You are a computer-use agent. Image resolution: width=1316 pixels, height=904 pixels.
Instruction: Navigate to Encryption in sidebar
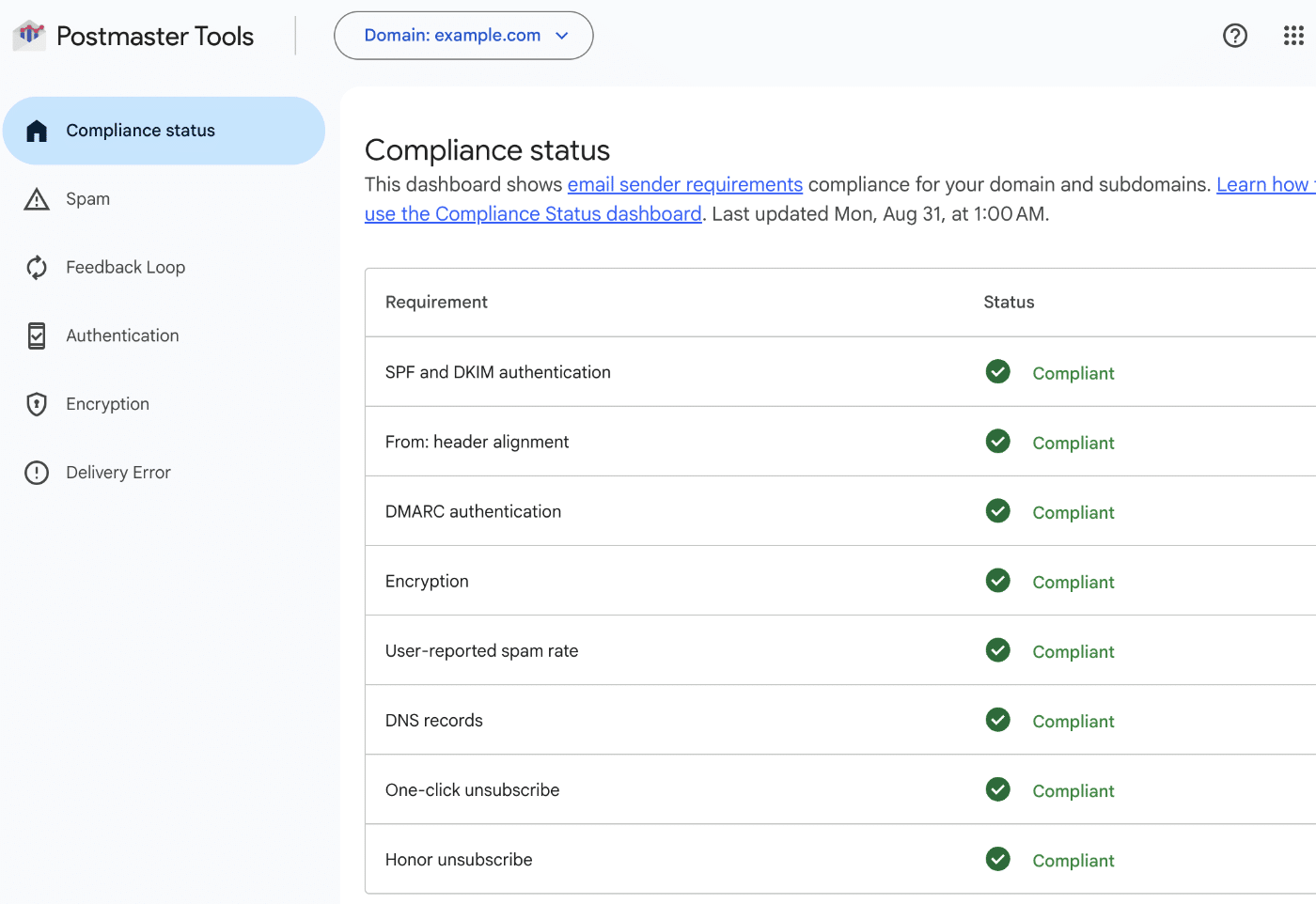[x=108, y=404]
